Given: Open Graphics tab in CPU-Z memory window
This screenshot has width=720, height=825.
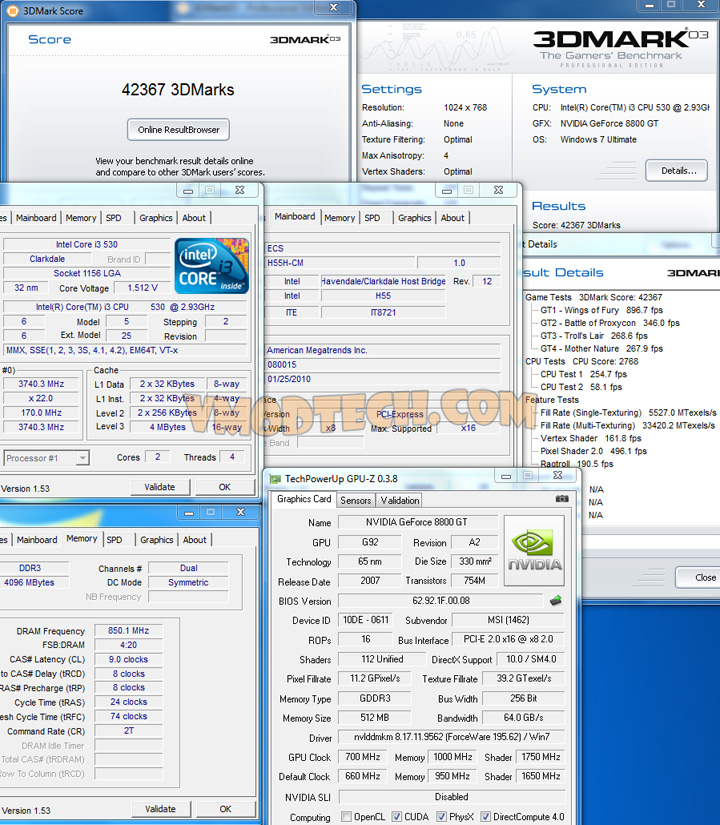Looking at the screenshot, I should pyautogui.click(x=157, y=540).
